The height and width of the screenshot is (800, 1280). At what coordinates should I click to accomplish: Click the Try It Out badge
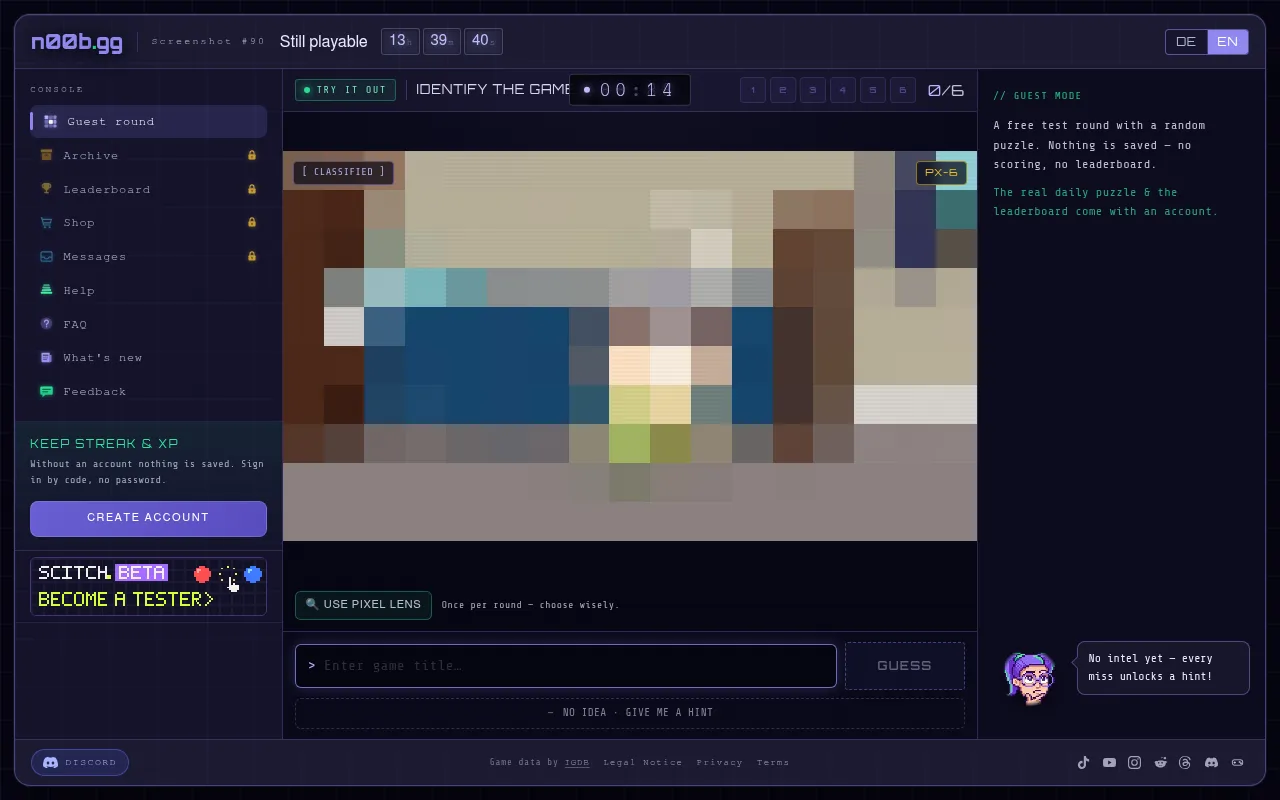coord(345,90)
